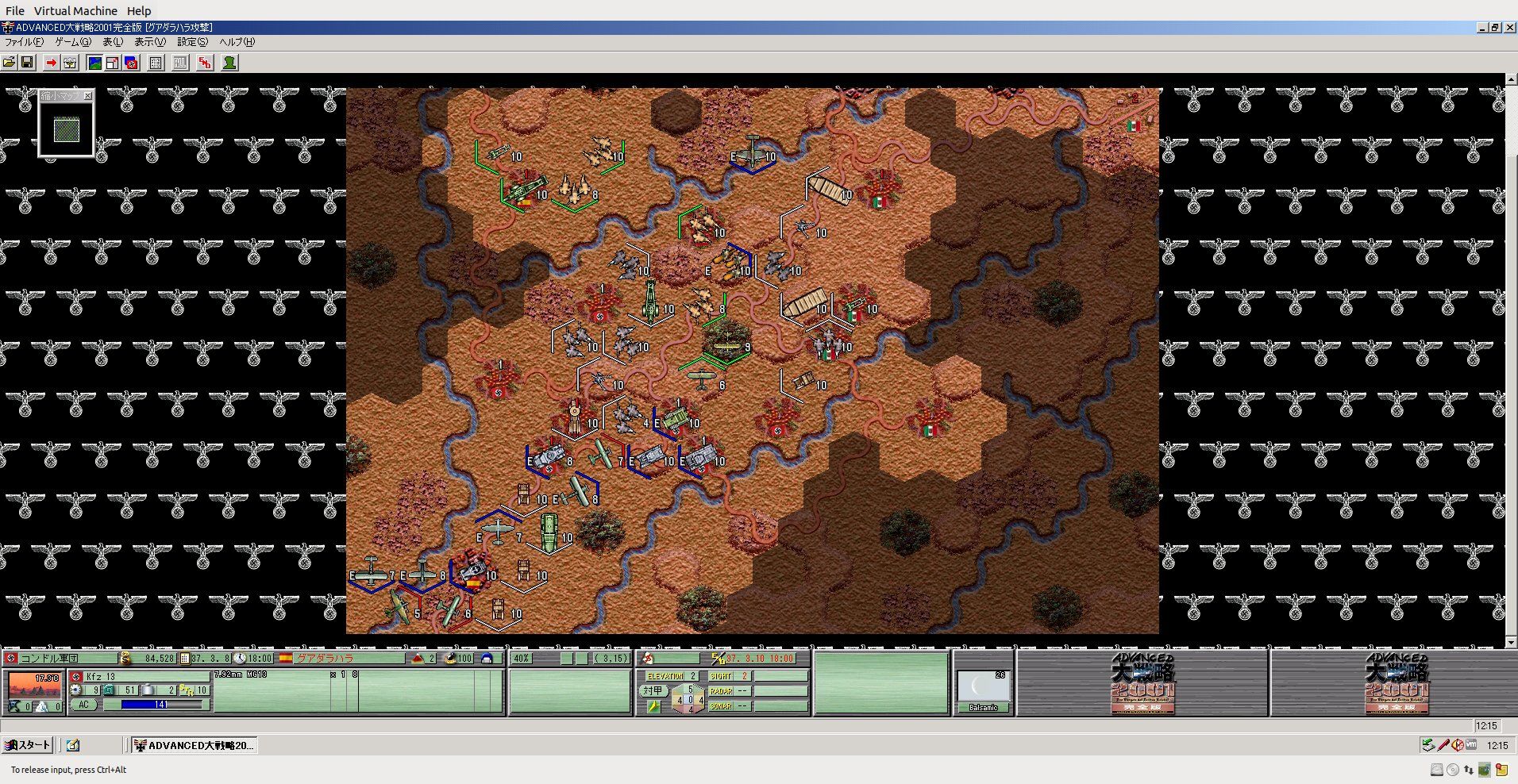Click the 40% value in status bar
1518x784 pixels.
point(521,659)
